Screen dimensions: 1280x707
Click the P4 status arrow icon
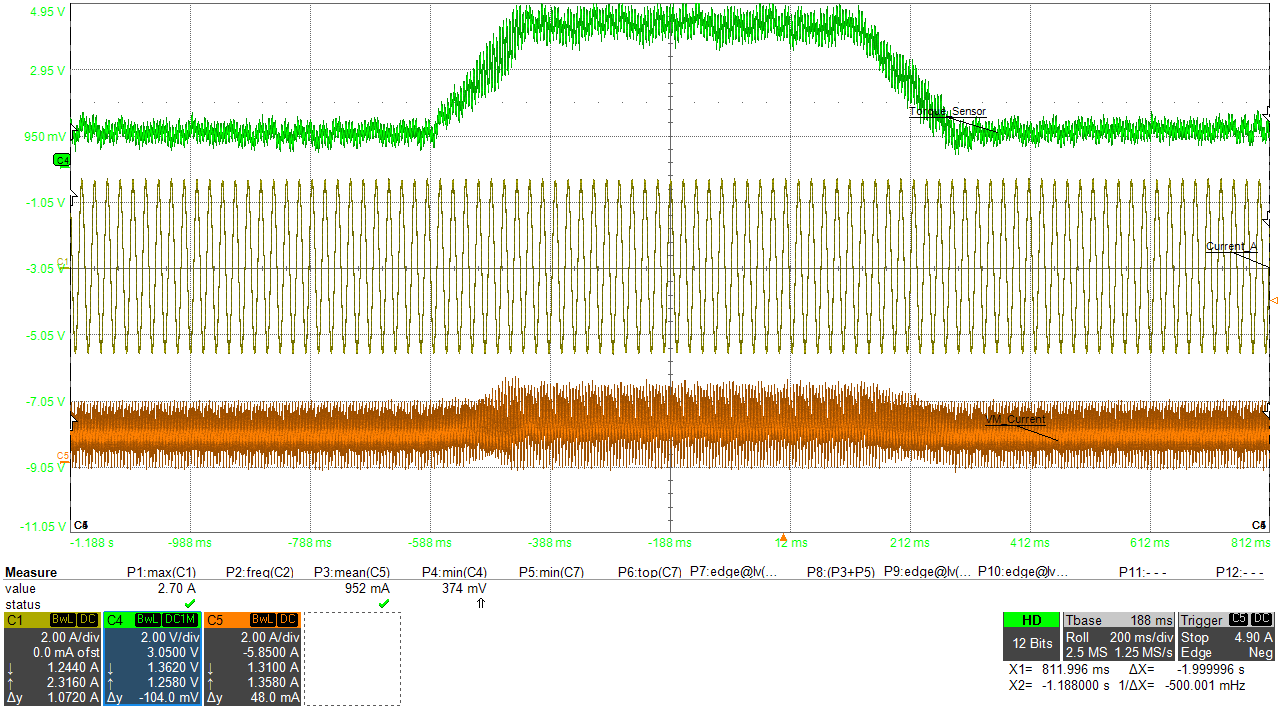481,604
